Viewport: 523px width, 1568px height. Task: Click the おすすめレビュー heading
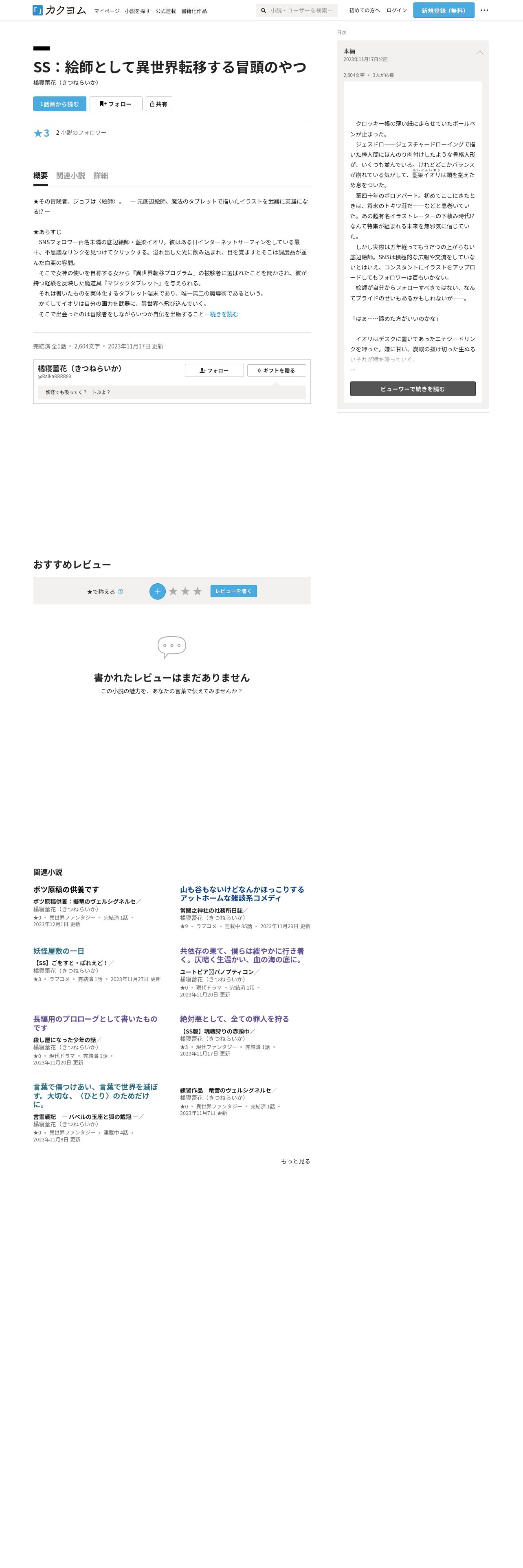pos(72,565)
